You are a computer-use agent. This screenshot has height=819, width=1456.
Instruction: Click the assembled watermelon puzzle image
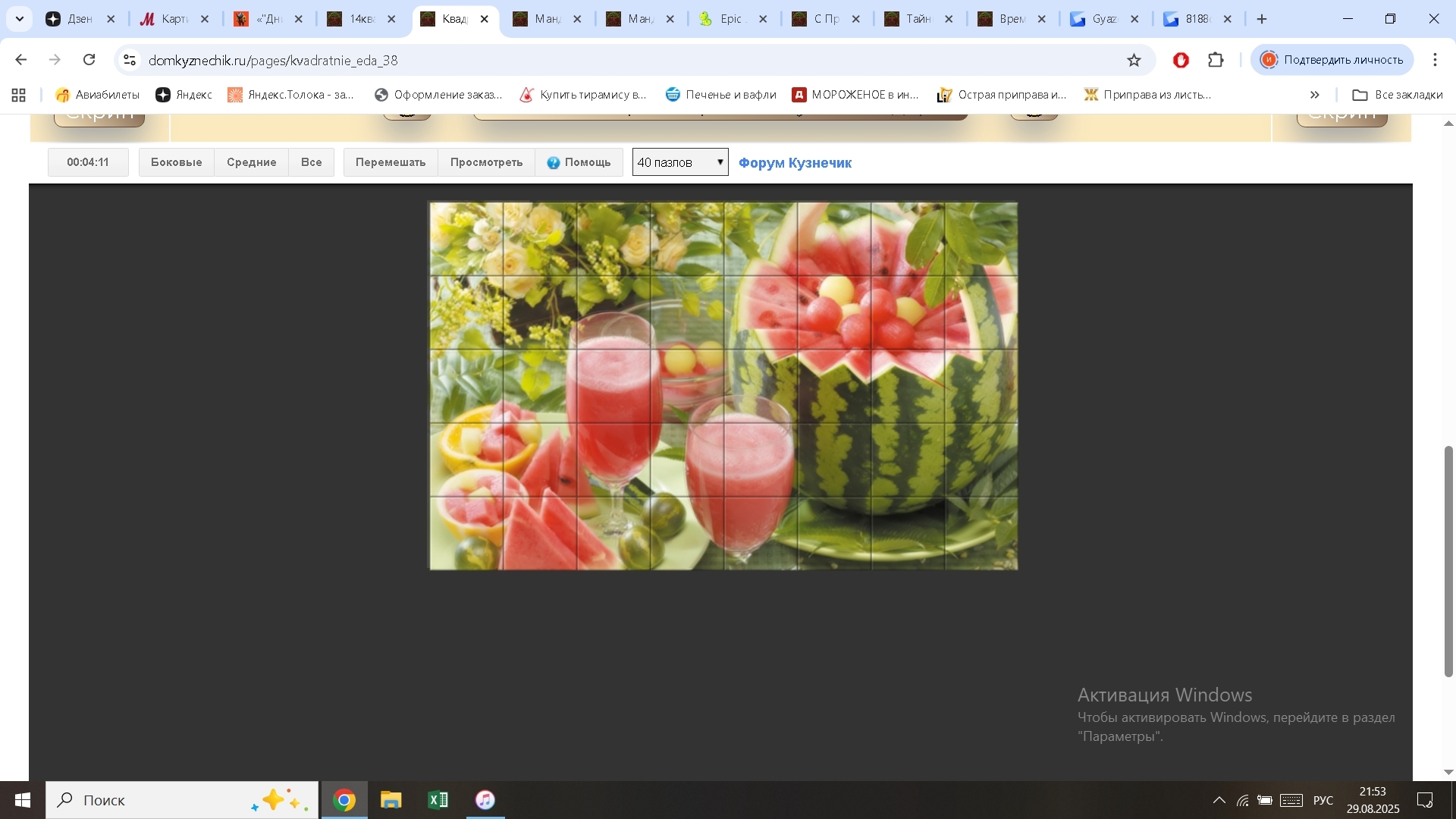click(723, 385)
